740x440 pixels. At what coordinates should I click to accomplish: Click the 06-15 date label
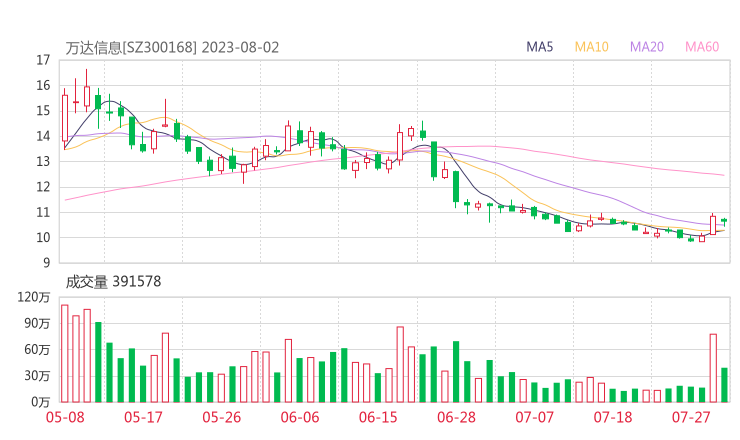(x=378, y=417)
